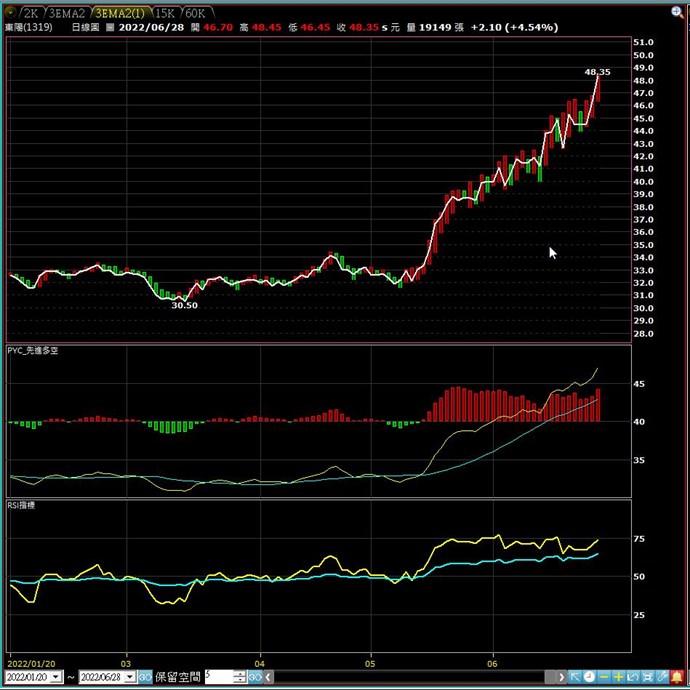This screenshot has height=690, width=690.
Task: Select the cursor arrow tool icon
Action: (574, 677)
